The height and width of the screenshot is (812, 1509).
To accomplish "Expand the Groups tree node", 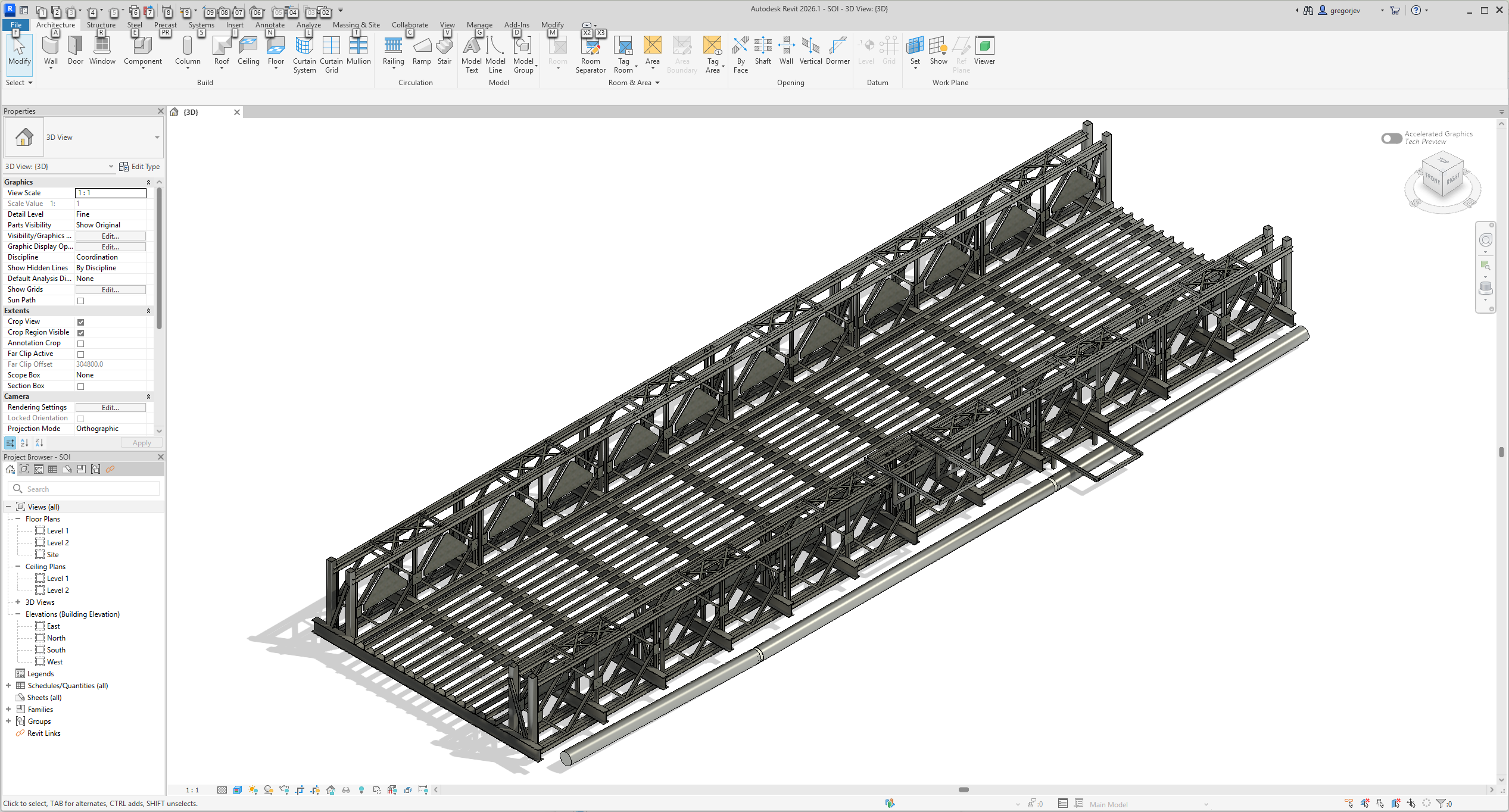I will point(8,721).
